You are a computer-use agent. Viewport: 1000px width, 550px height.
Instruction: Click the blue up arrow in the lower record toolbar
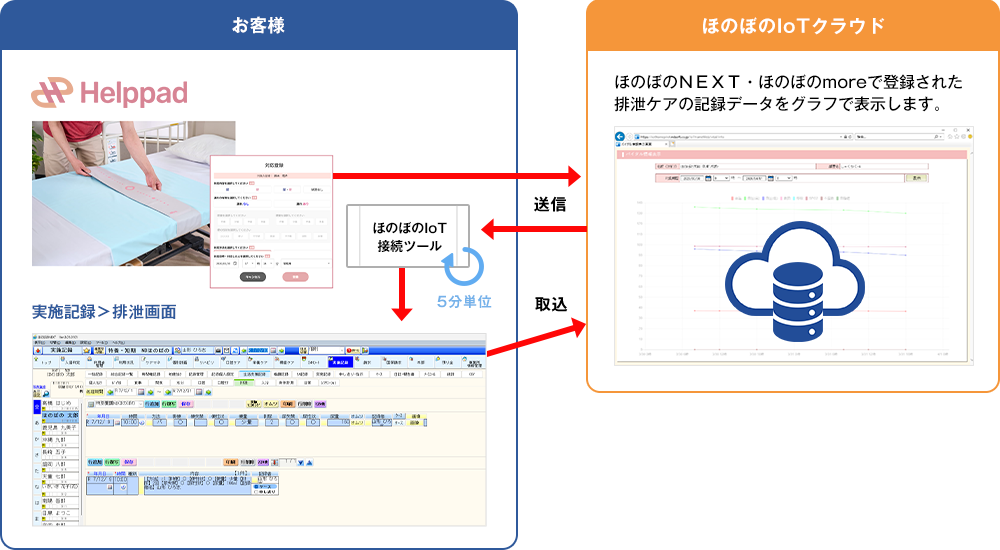pos(309,463)
